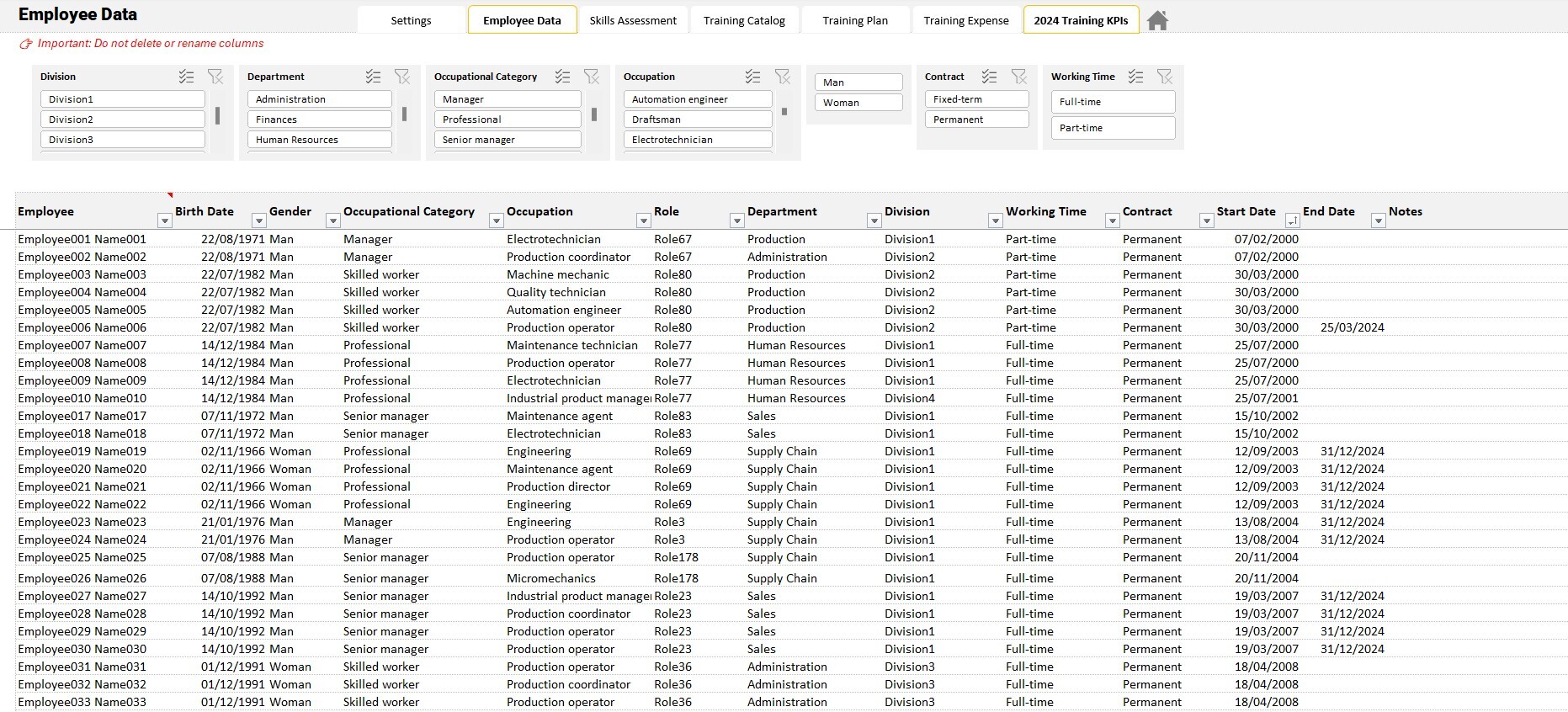Clear filter on Working Time slicer
This screenshot has width=1568, height=712.
click(x=1165, y=77)
